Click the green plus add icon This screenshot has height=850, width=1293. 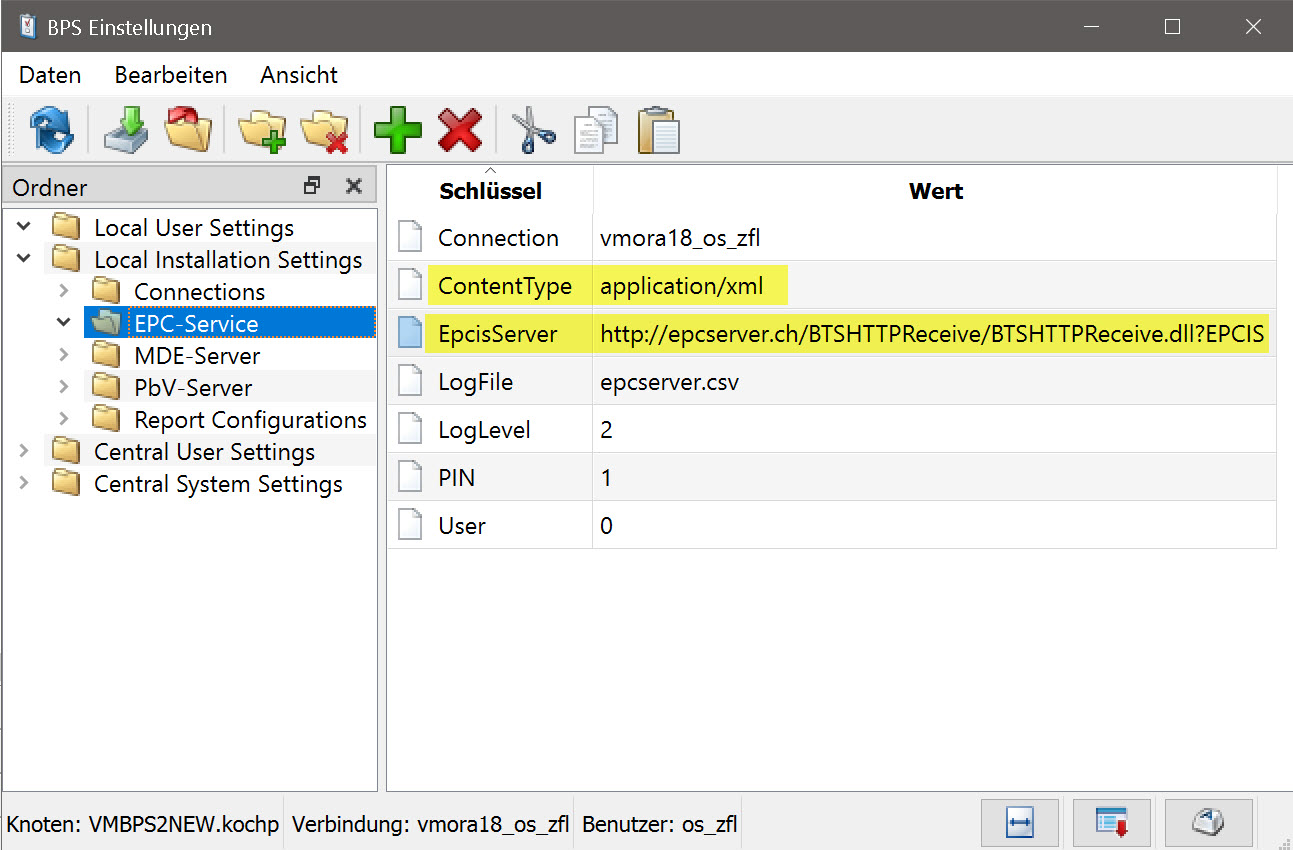pyautogui.click(x=398, y=130)
